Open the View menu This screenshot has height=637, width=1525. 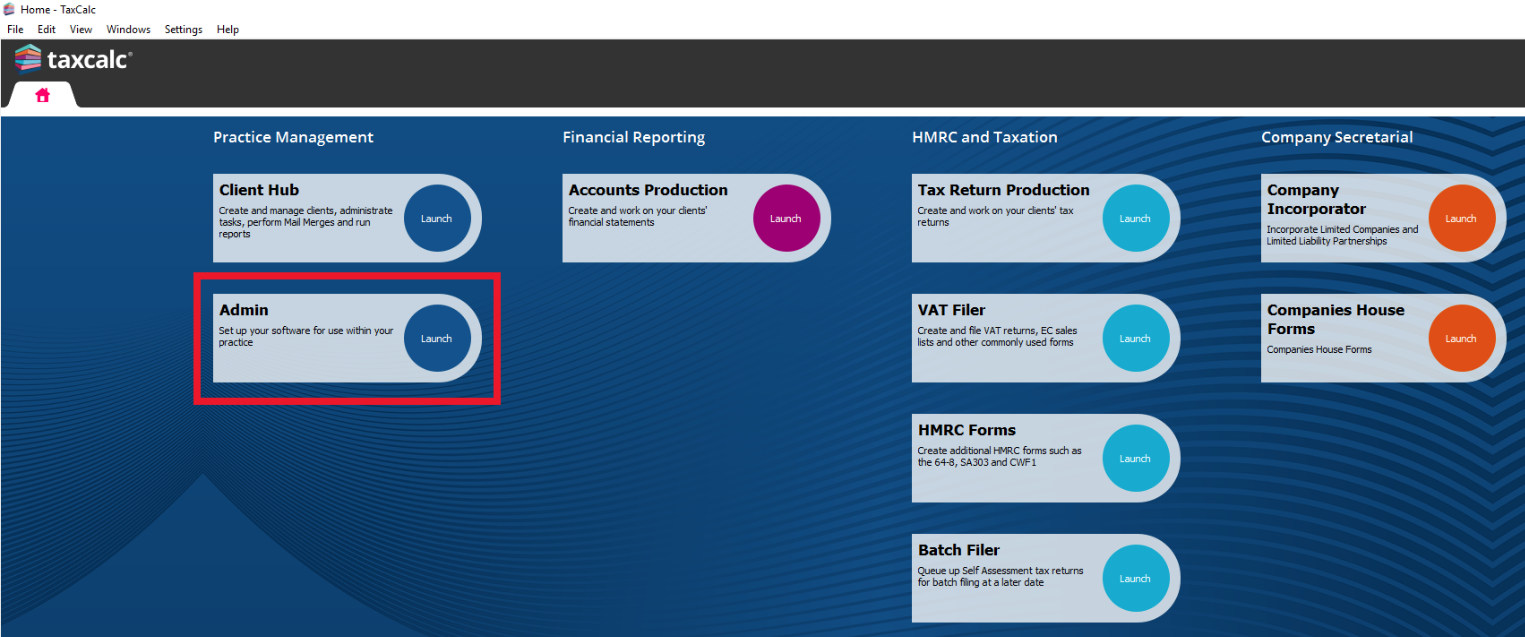tap(81, 29)
